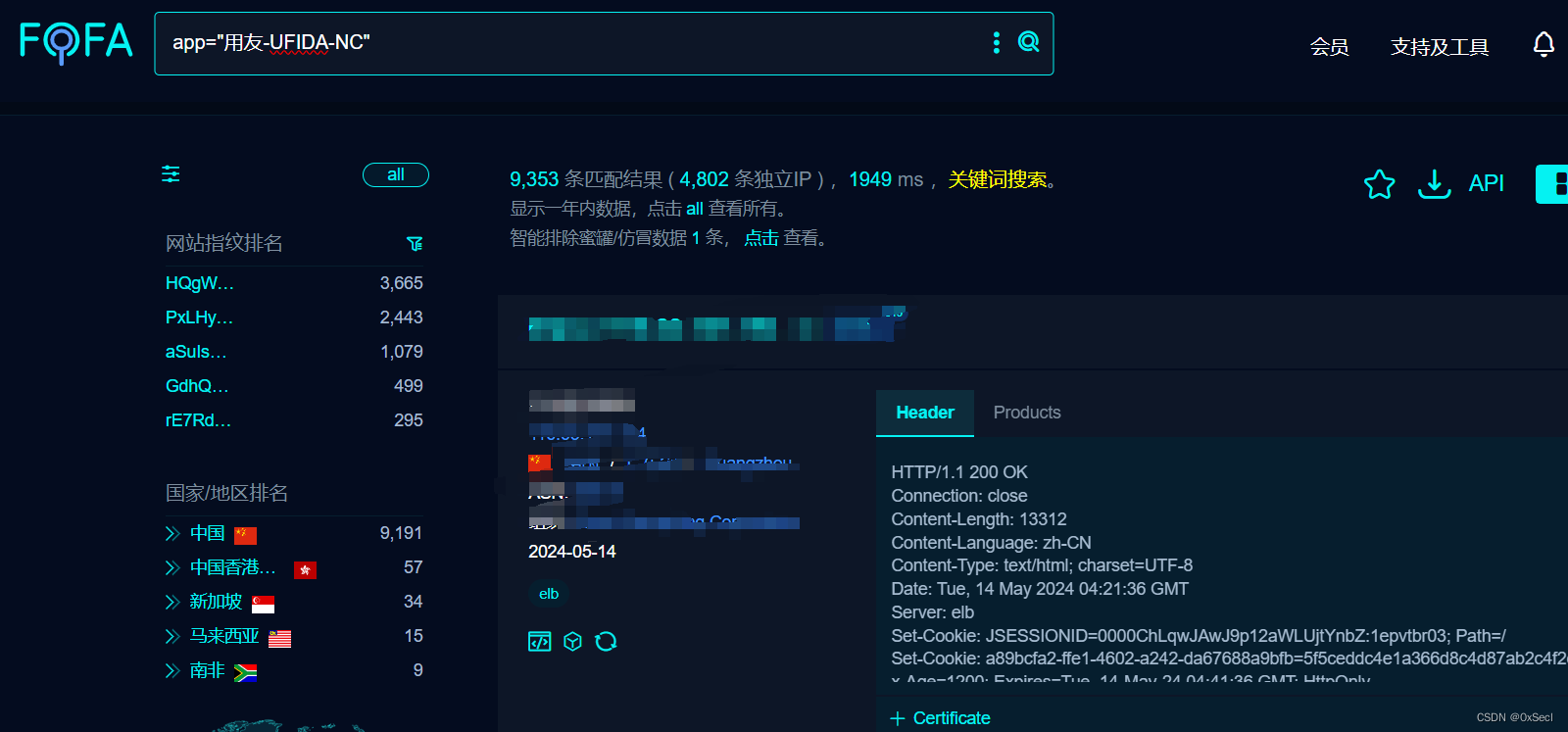Screen dimensions: 1568x732
Task: Open the filter sliders icon
Action: coord(171,174)
